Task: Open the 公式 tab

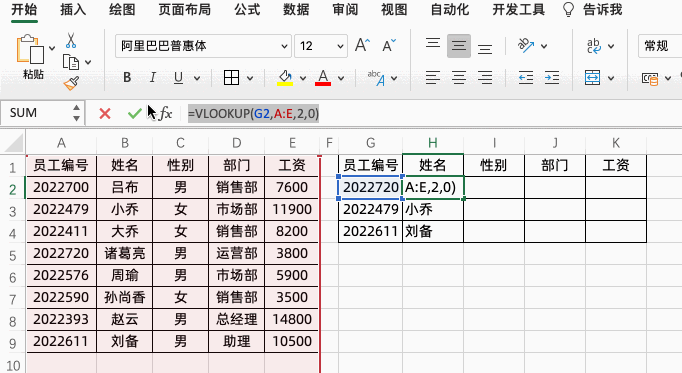Action: [247, 10]
